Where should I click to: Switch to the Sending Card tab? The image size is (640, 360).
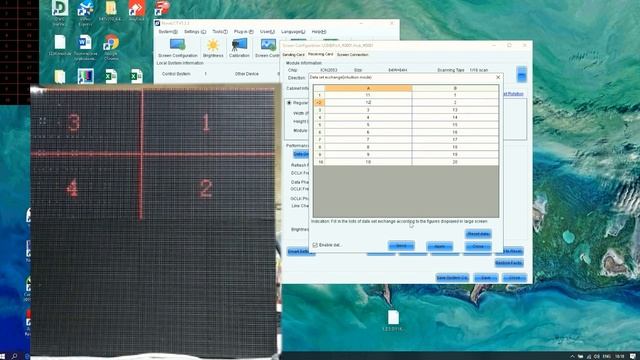point(293,54)
